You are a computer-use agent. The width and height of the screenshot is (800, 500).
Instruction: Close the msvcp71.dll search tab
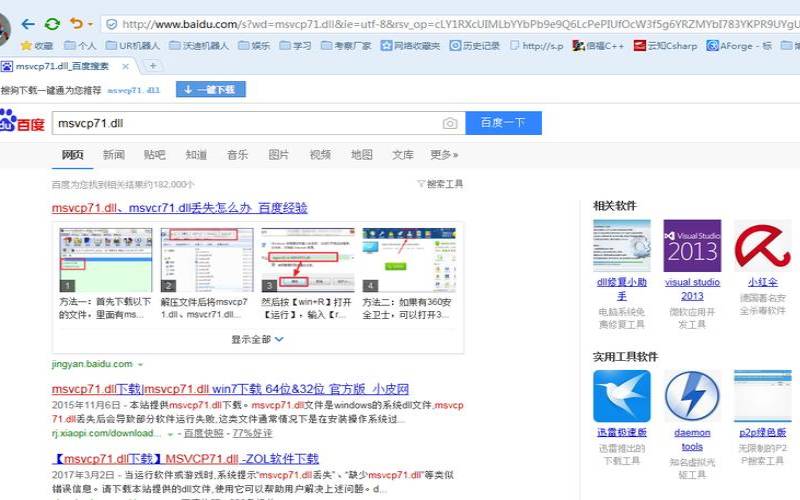click(126, 66)
